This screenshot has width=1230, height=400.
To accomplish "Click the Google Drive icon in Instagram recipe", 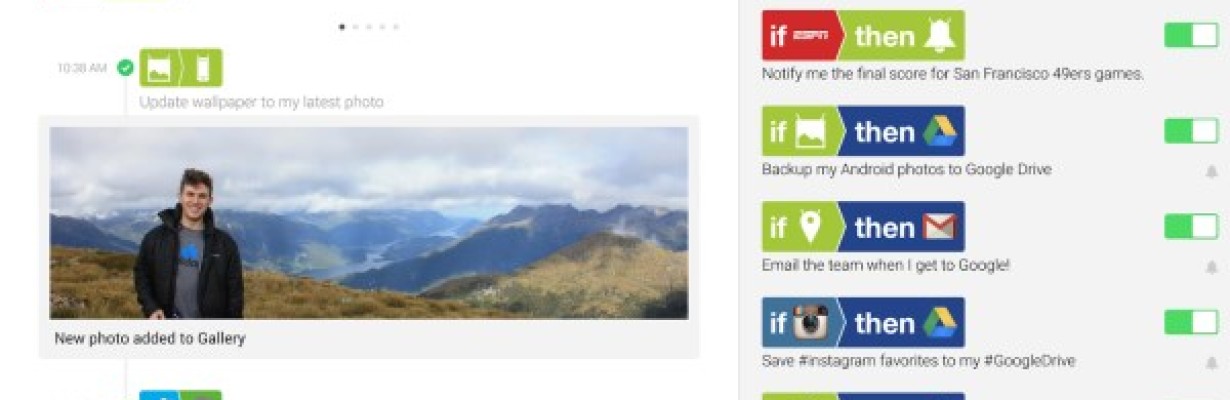I will point(940,323).
